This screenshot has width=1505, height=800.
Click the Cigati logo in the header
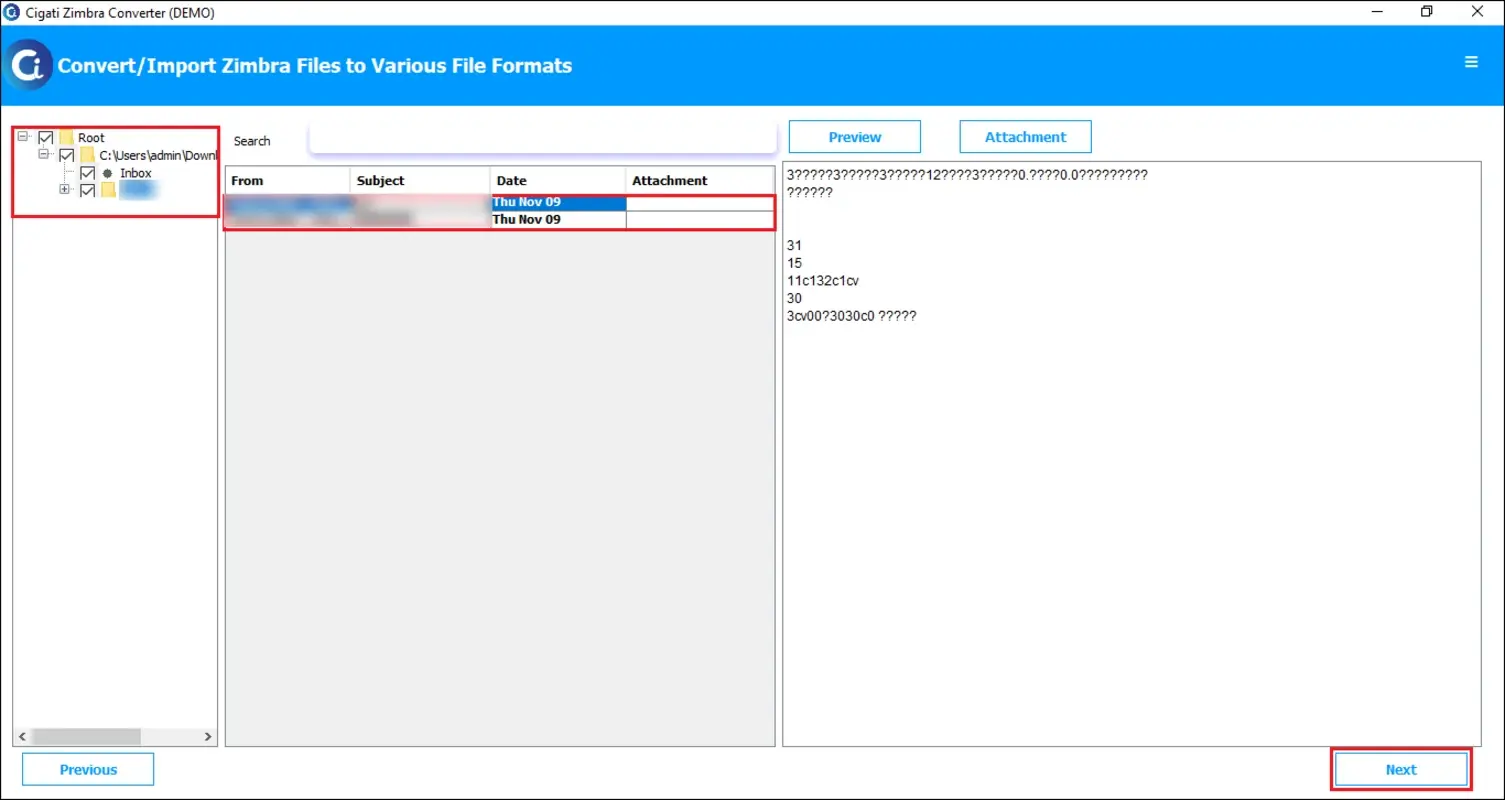(30, 65)
